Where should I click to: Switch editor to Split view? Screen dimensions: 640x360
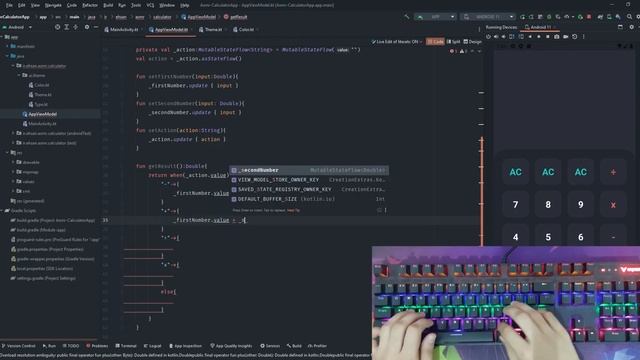point(453,42)
